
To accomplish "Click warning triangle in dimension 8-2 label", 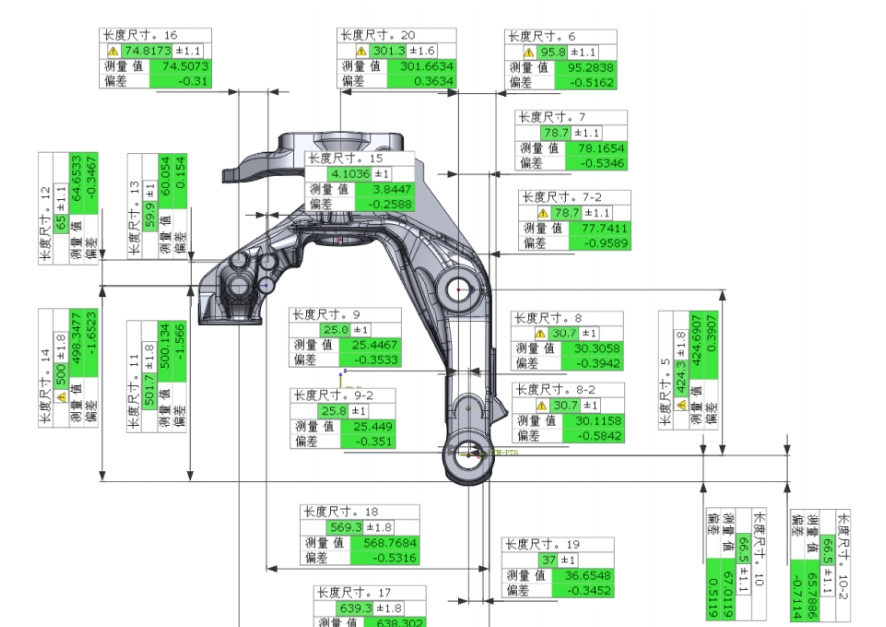I will (540, 405).
